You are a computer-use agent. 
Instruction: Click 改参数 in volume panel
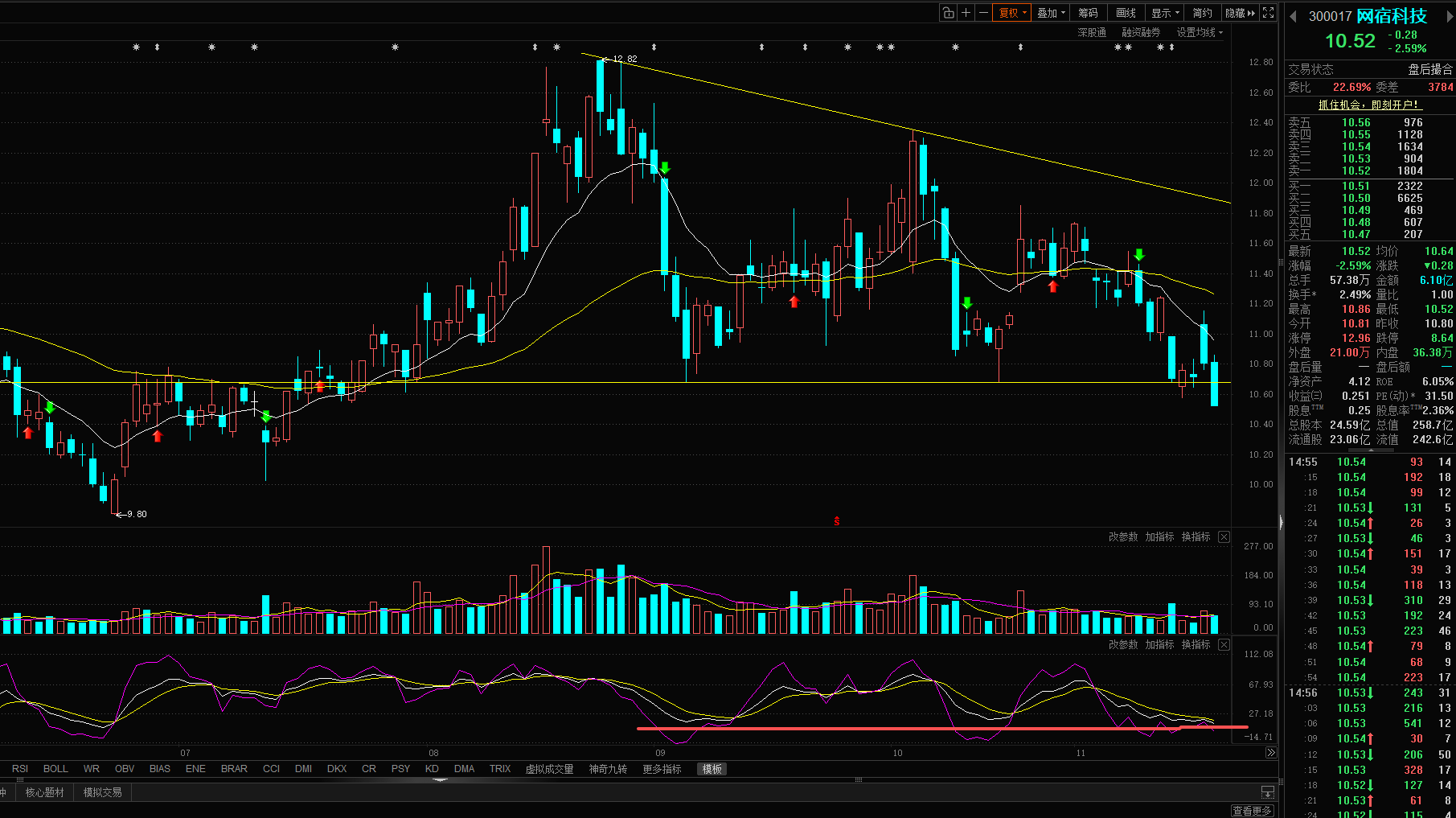pyautogui.click(x=1123, y=537)
